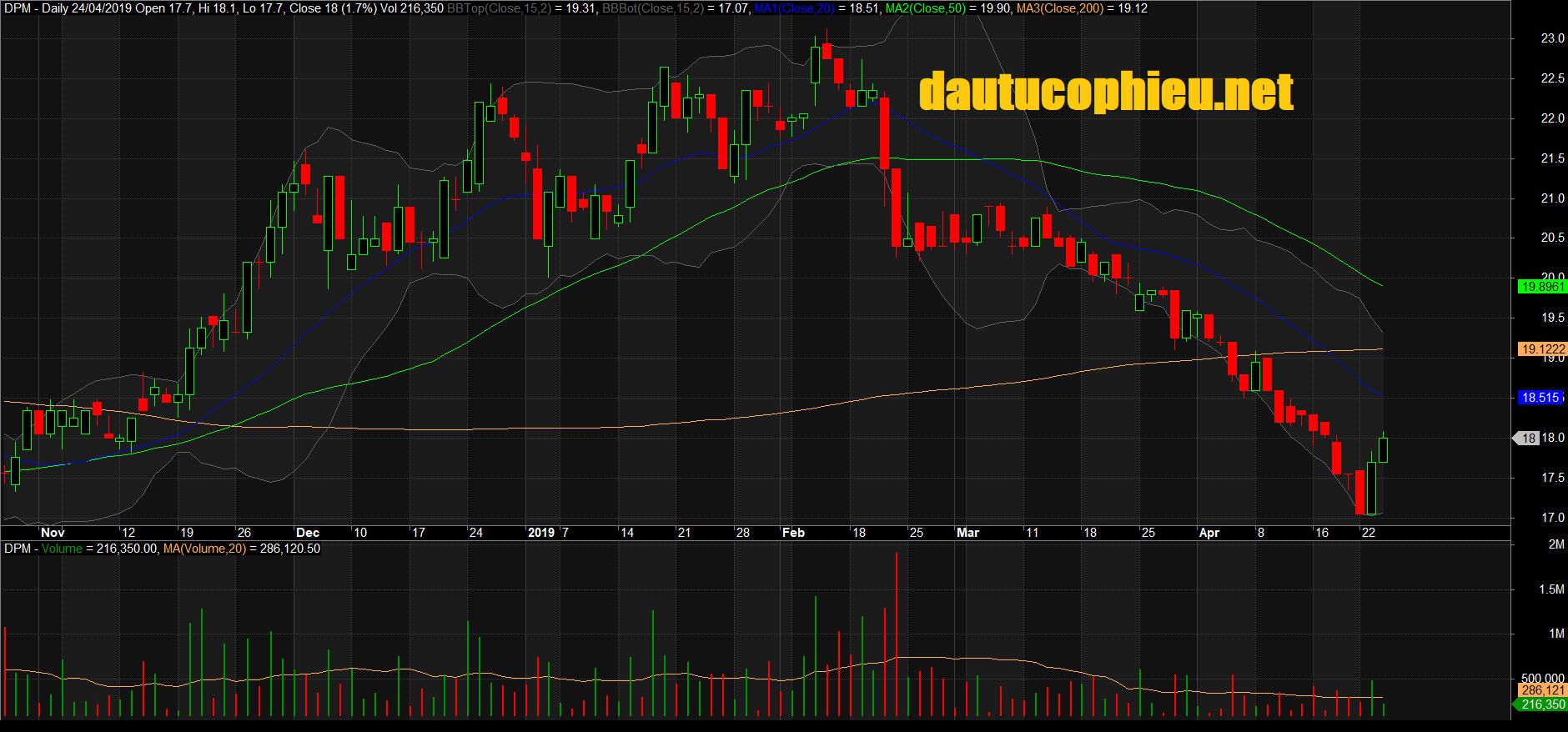Click the blue 18.515 MA20 price tag
The height and width of the screenshot is (732, 1568).
[1540, 398]
